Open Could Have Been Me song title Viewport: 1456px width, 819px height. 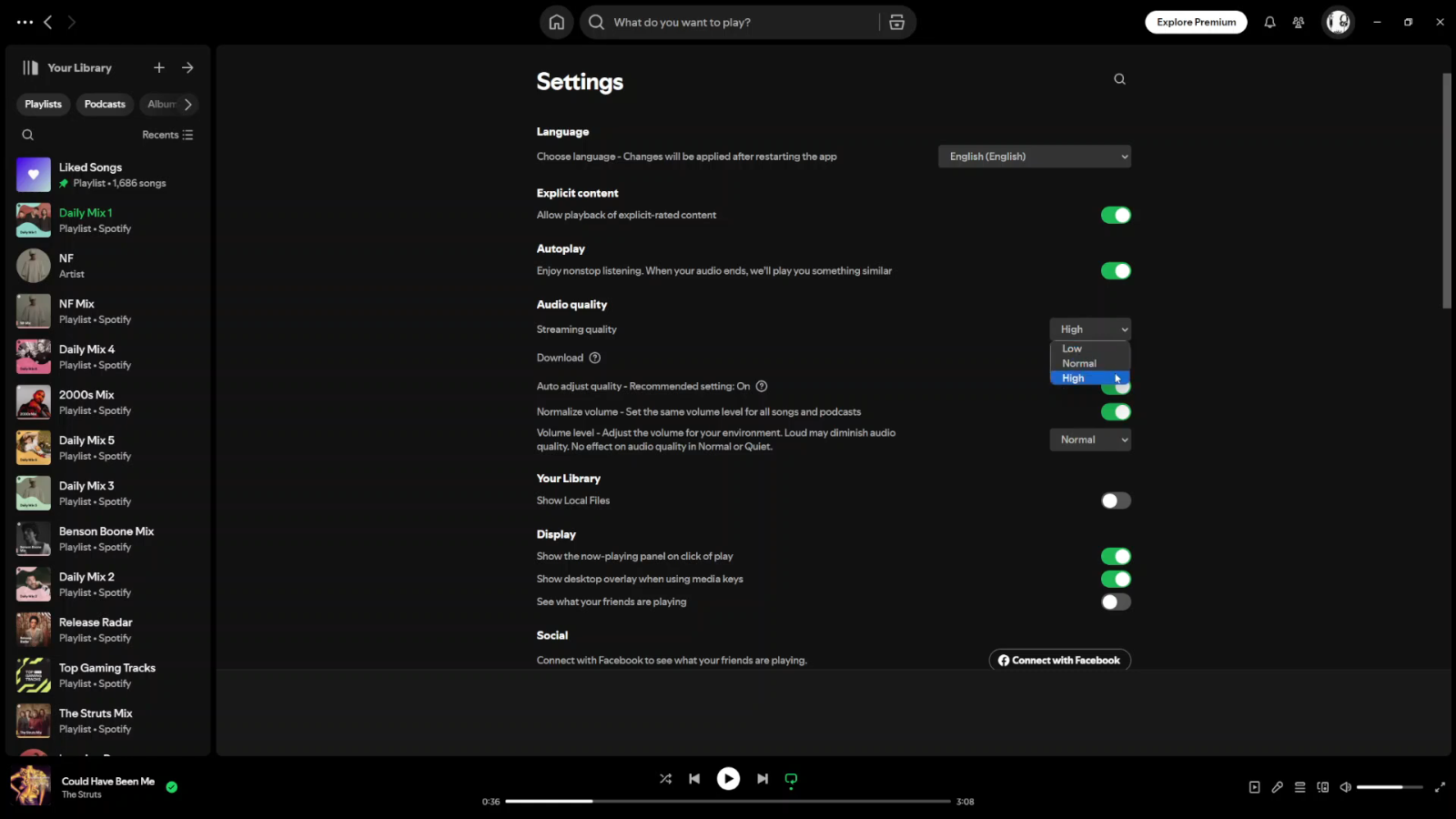pyautogui.click(x=108, y=781)
